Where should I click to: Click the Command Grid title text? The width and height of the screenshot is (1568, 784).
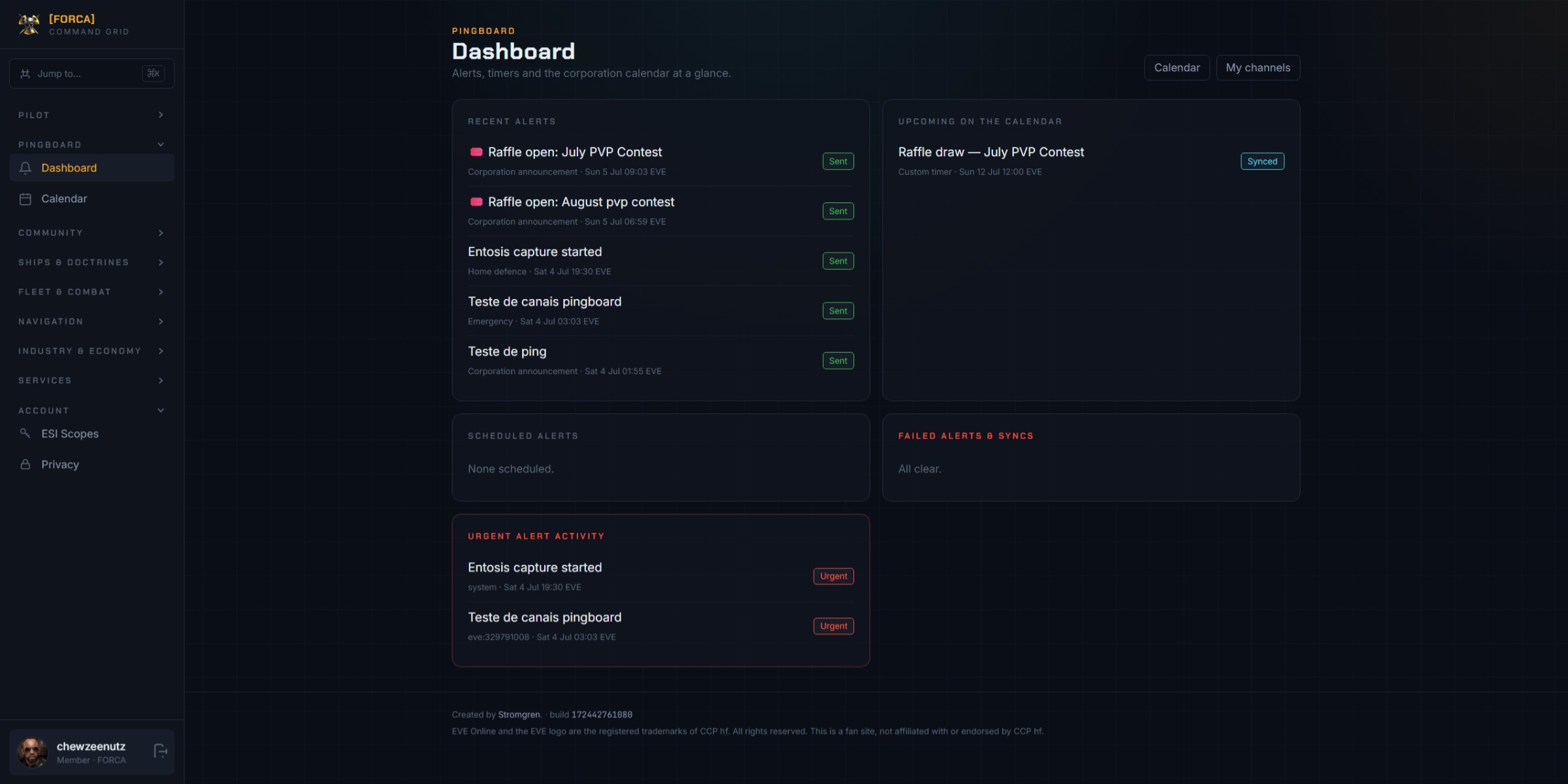[89, 31]
